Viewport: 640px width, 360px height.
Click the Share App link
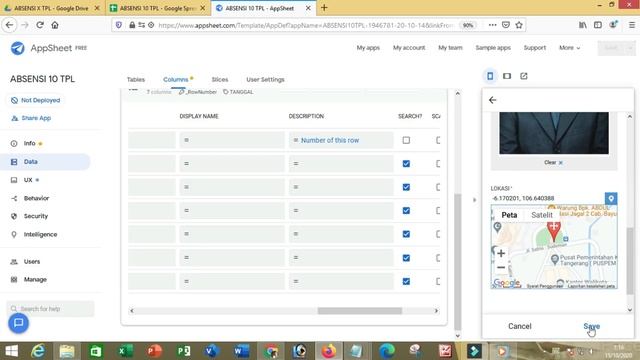tap(31, 118)
